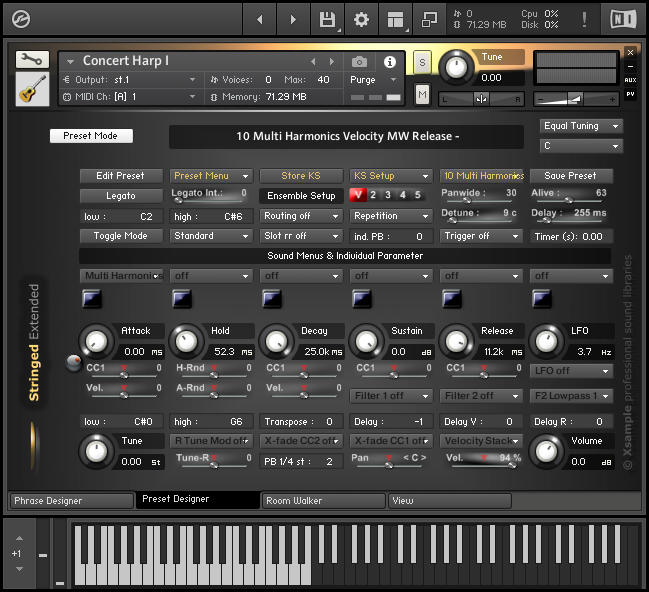
Task: Show instrument info icon
Action: (x=389, y=62)
